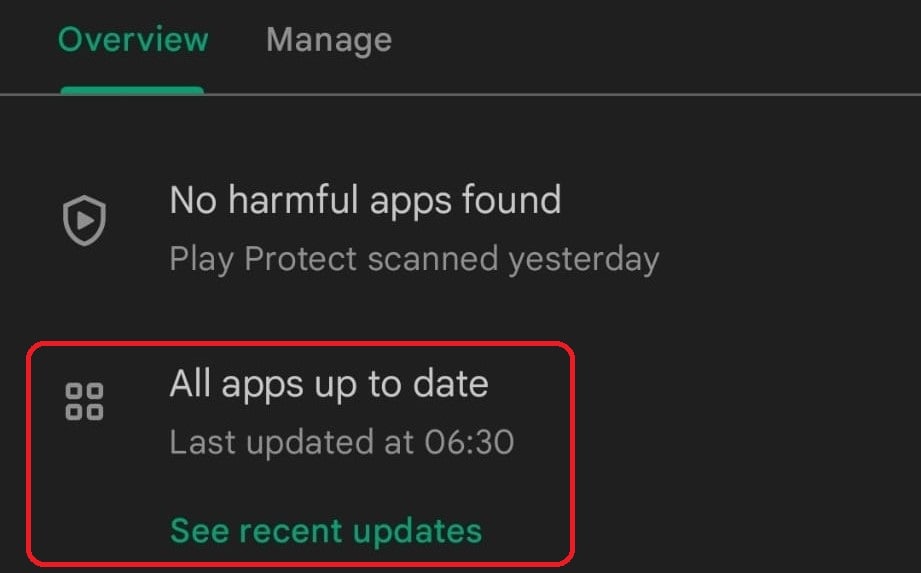Open the All apps up to date entry
921x573 pixels.
coord(329,384)
